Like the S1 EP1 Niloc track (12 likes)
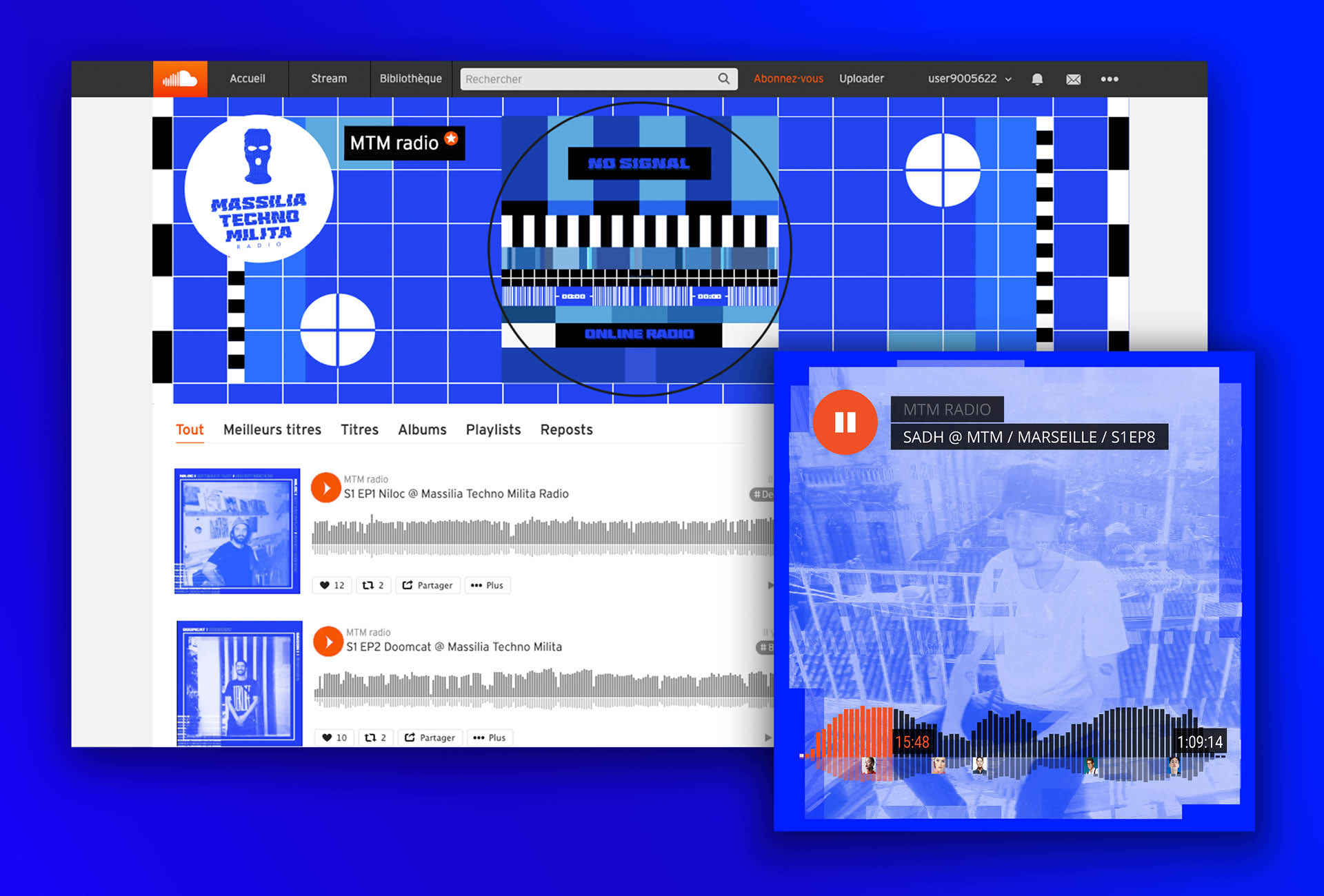Image resolution: width=1324 pixels, height=896 pixels. pyautogui.click(x=332, y=585)
